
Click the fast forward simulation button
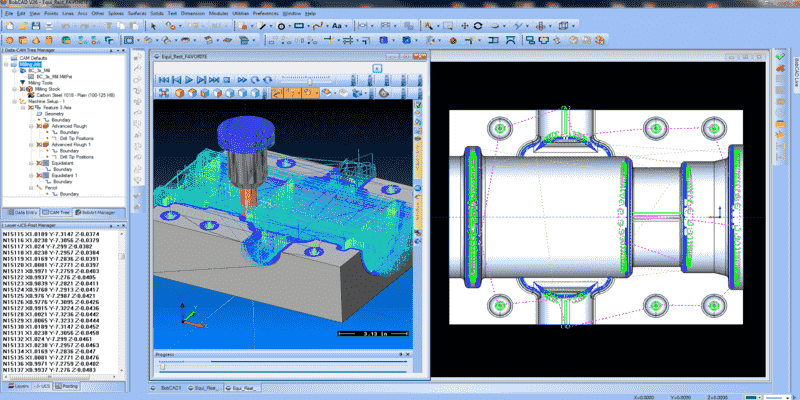pyautogui.click(x=242, y=80)
